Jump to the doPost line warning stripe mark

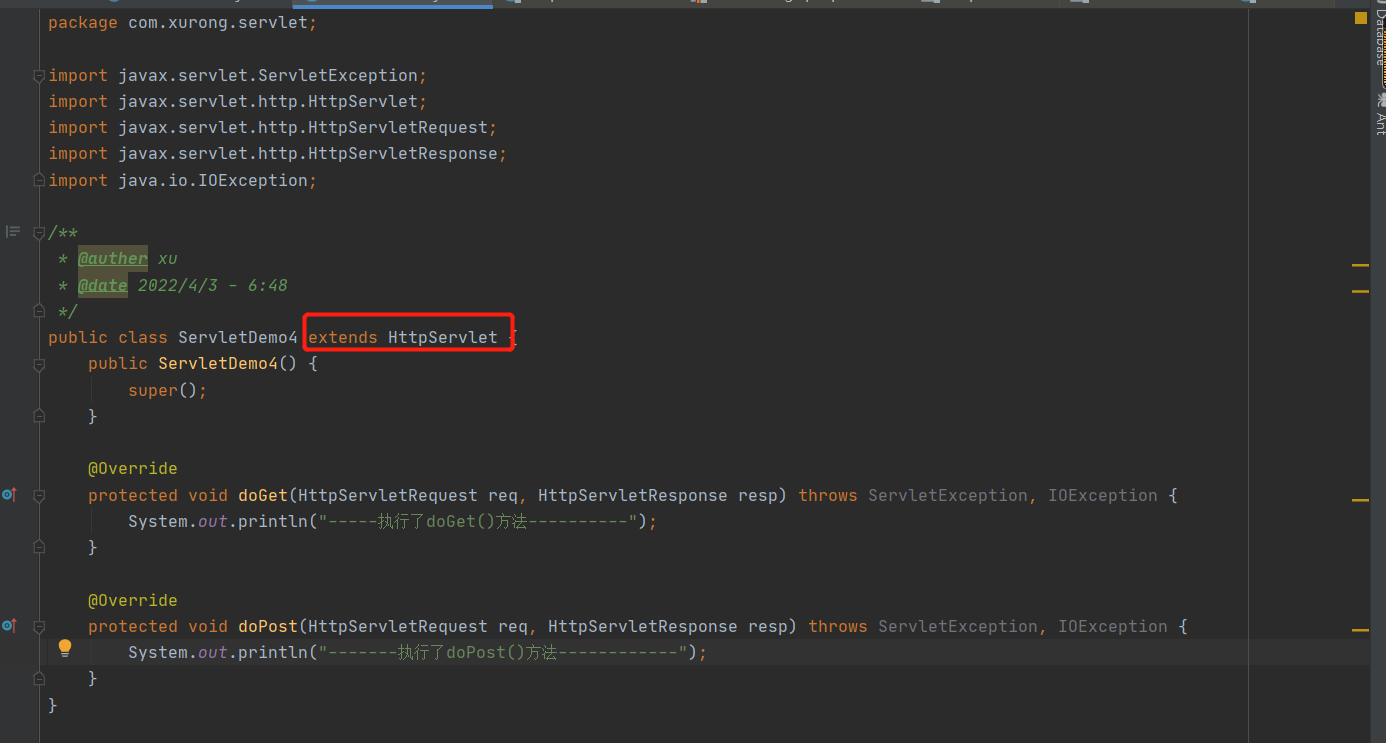coord(1360,630)
